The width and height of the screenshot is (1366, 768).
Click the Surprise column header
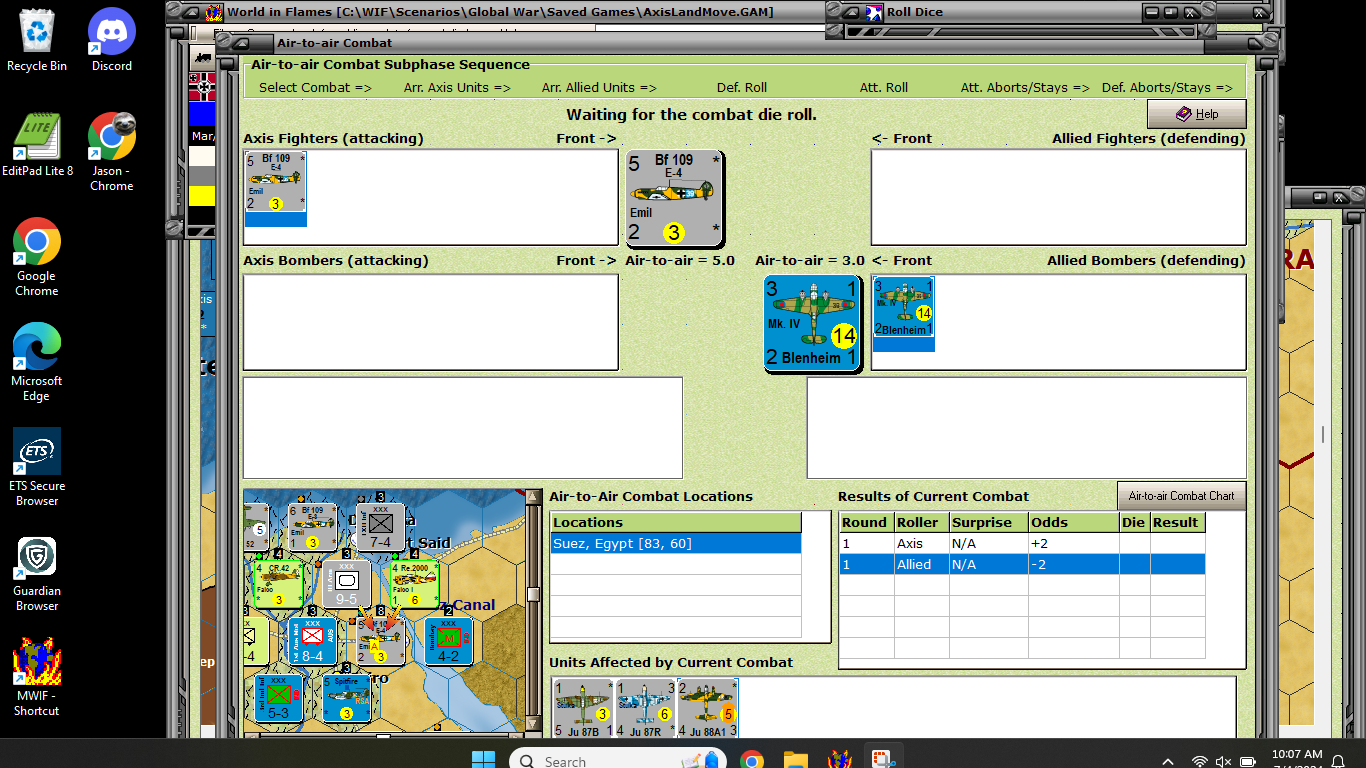point(988,522)
